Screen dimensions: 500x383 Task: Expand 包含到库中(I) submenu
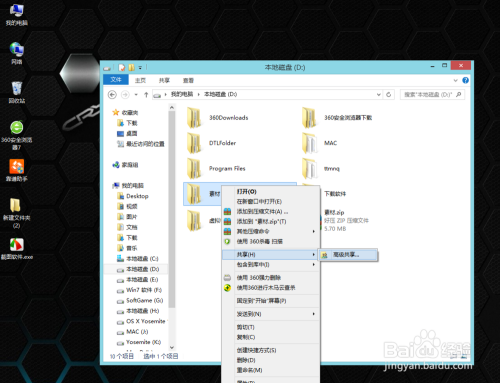(x=270, y=265)
